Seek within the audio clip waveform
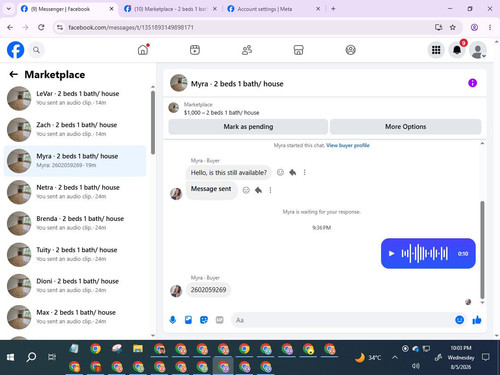 coord(425,254)
